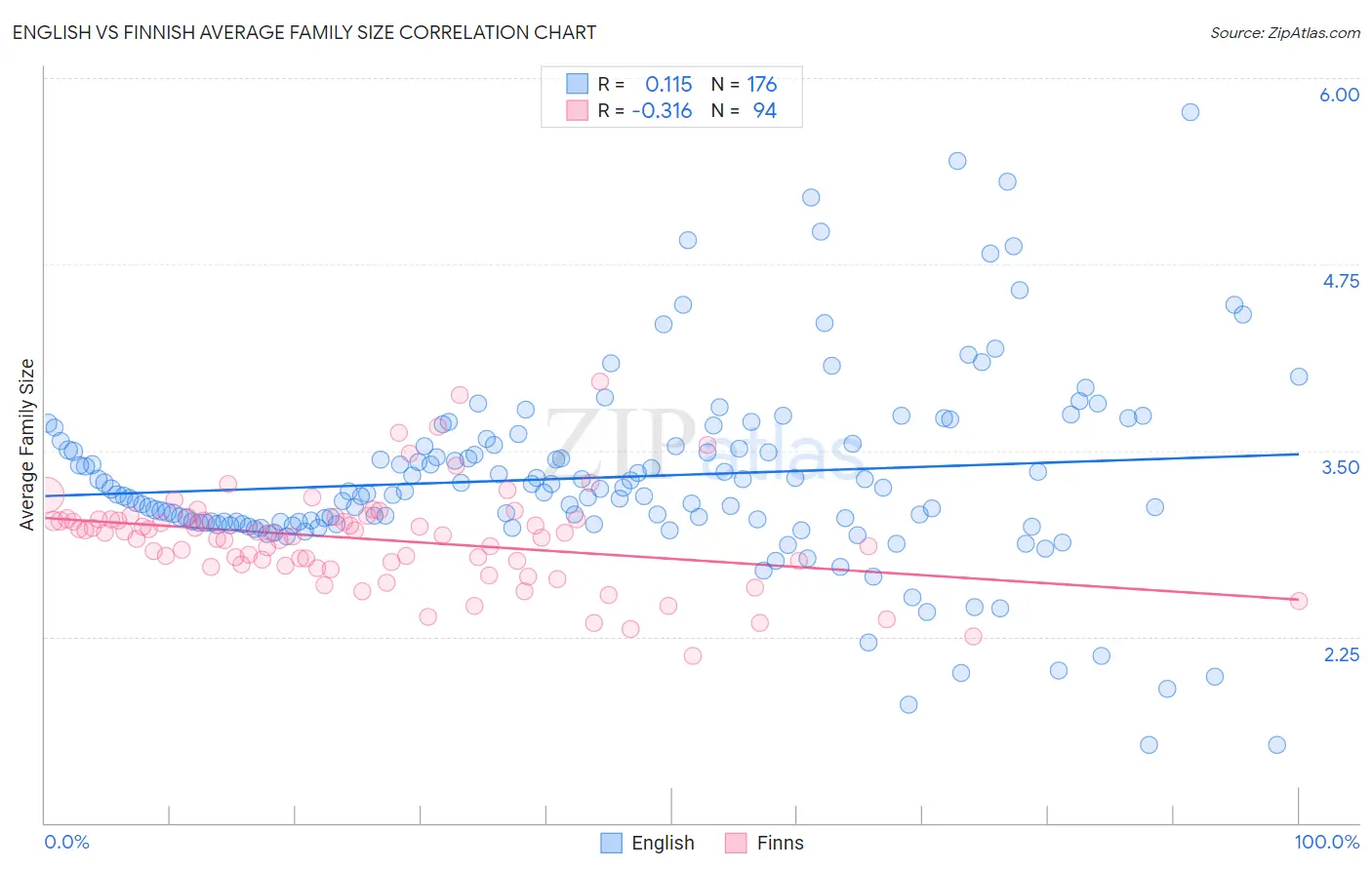Click the English legend label at bottom
Viewport: 1372px width, 870px height.
(x=663, y=843)
